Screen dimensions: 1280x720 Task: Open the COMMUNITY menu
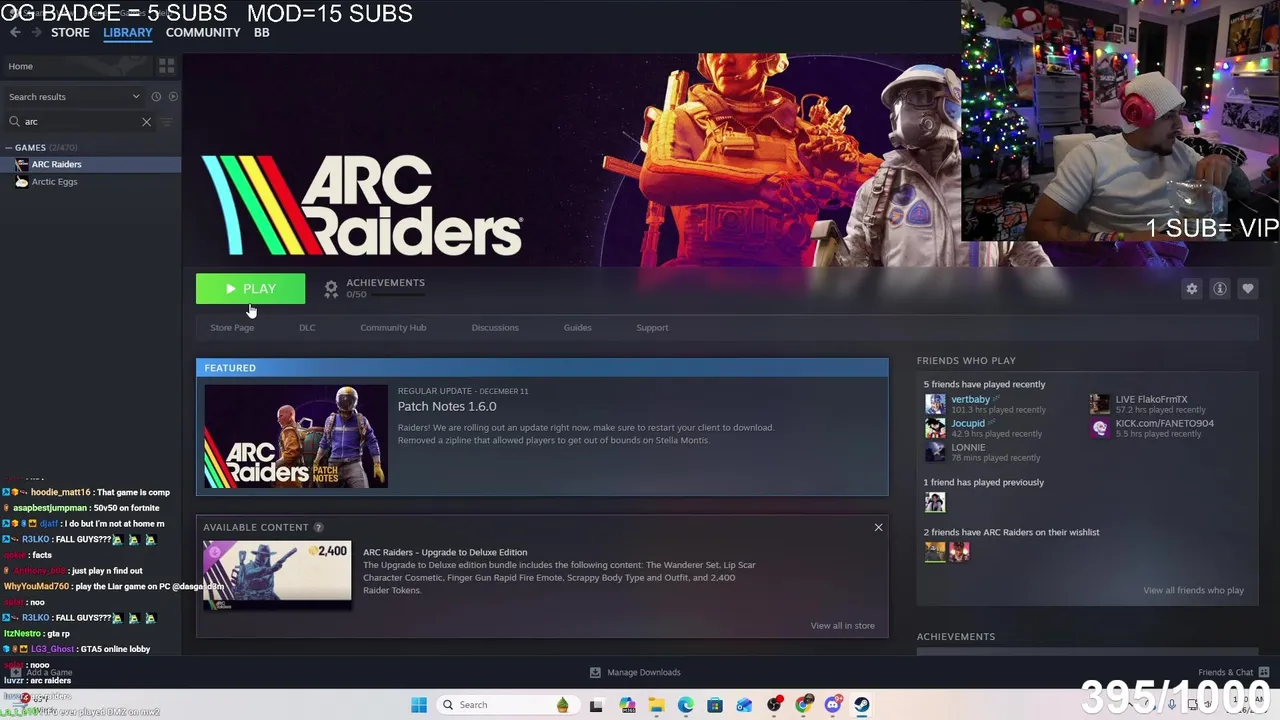(x=203, y=33)
